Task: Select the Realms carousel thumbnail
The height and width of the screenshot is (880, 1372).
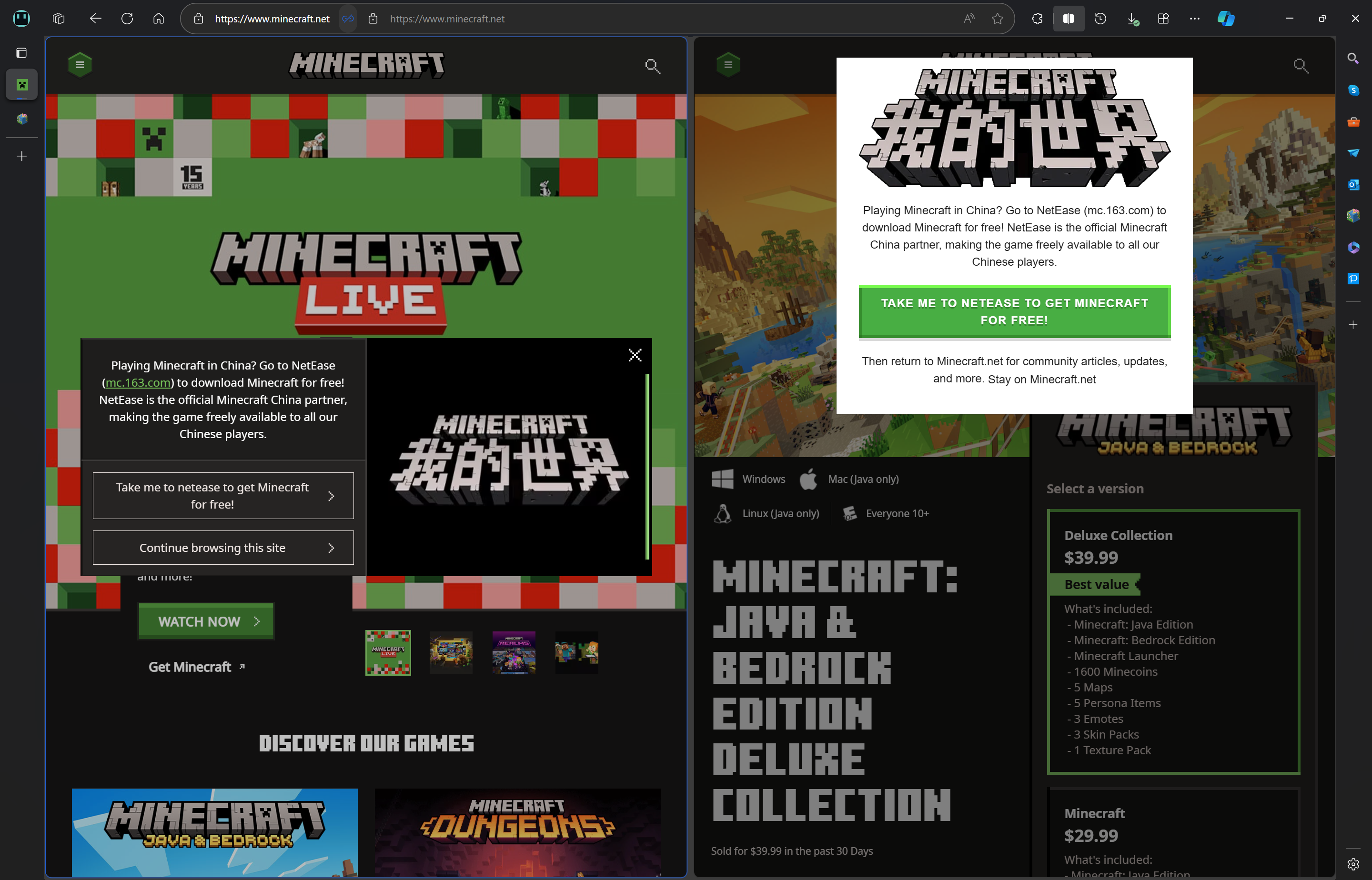Action: (514, 652)
